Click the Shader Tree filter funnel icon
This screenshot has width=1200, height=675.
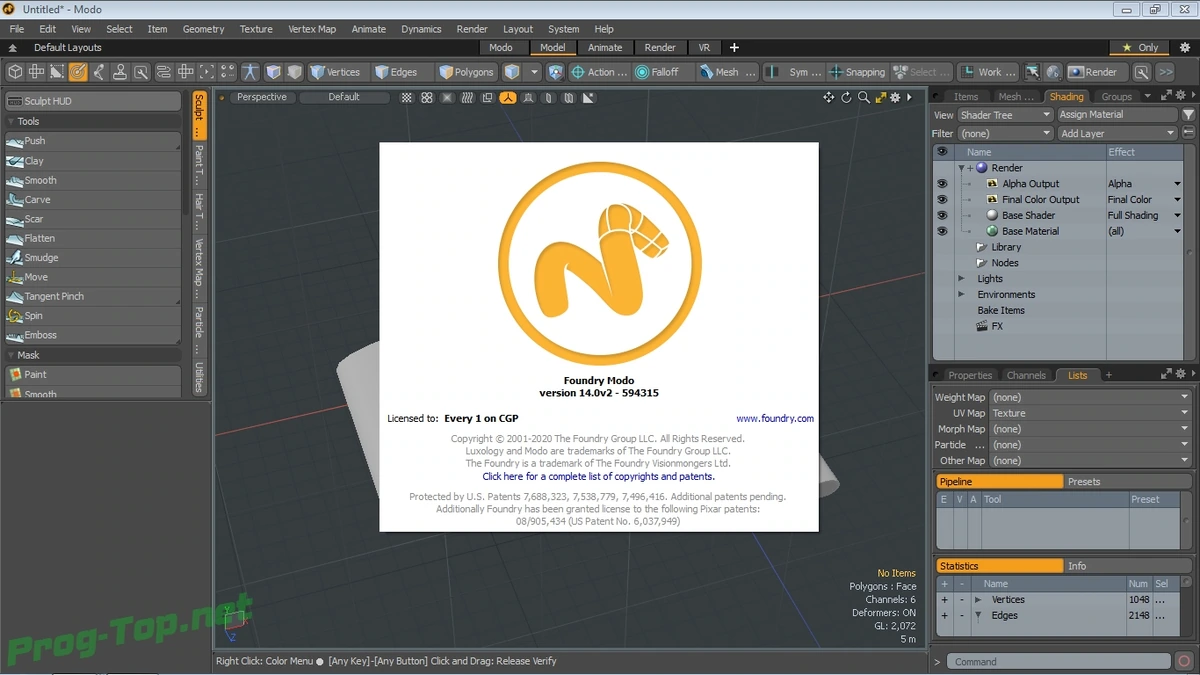(x=1188, y=115)
